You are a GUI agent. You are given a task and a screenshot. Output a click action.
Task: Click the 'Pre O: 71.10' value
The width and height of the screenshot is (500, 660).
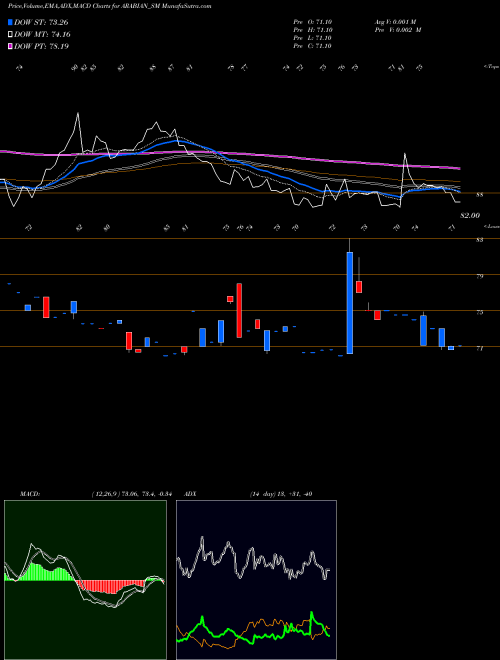(313, 22)
